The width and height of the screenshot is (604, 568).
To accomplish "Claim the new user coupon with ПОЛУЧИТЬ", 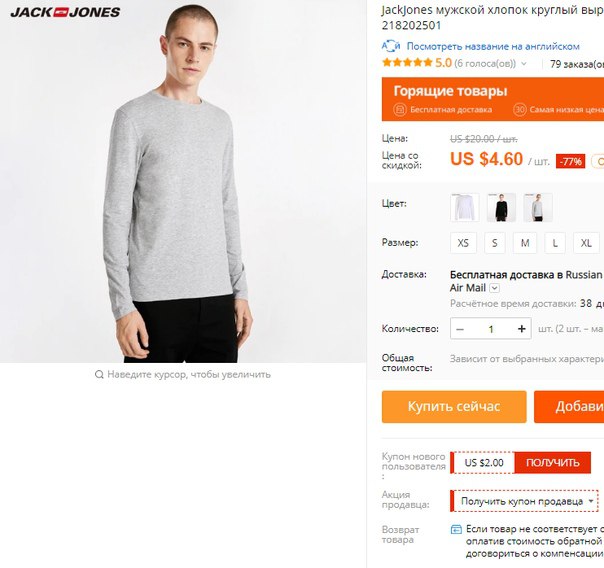I will pos(552,462).
